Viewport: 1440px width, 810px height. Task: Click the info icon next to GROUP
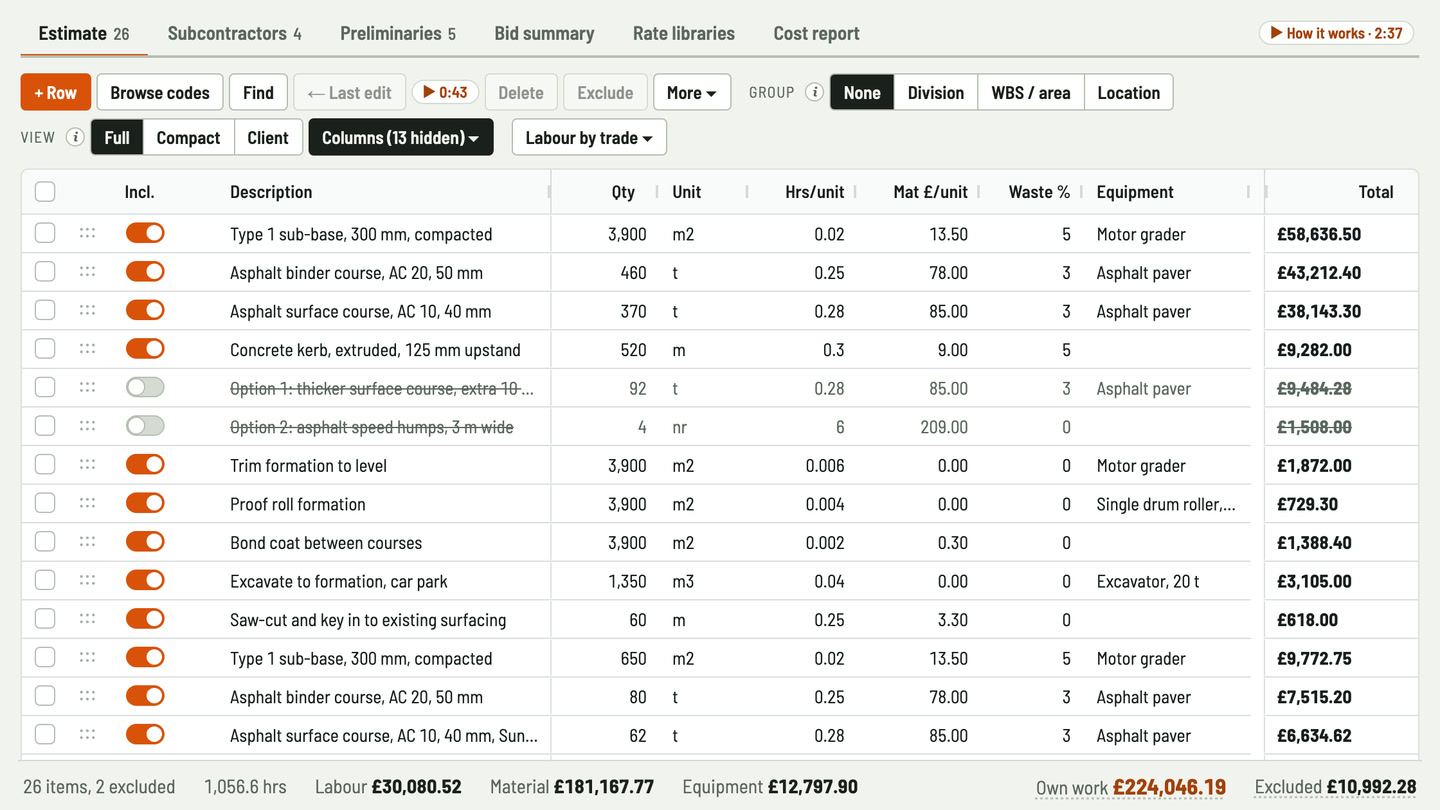[x=815, y=92]
